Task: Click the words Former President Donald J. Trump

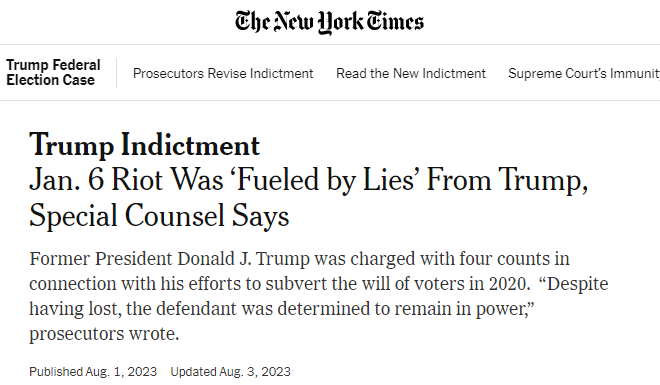Action: coord(170,259)
